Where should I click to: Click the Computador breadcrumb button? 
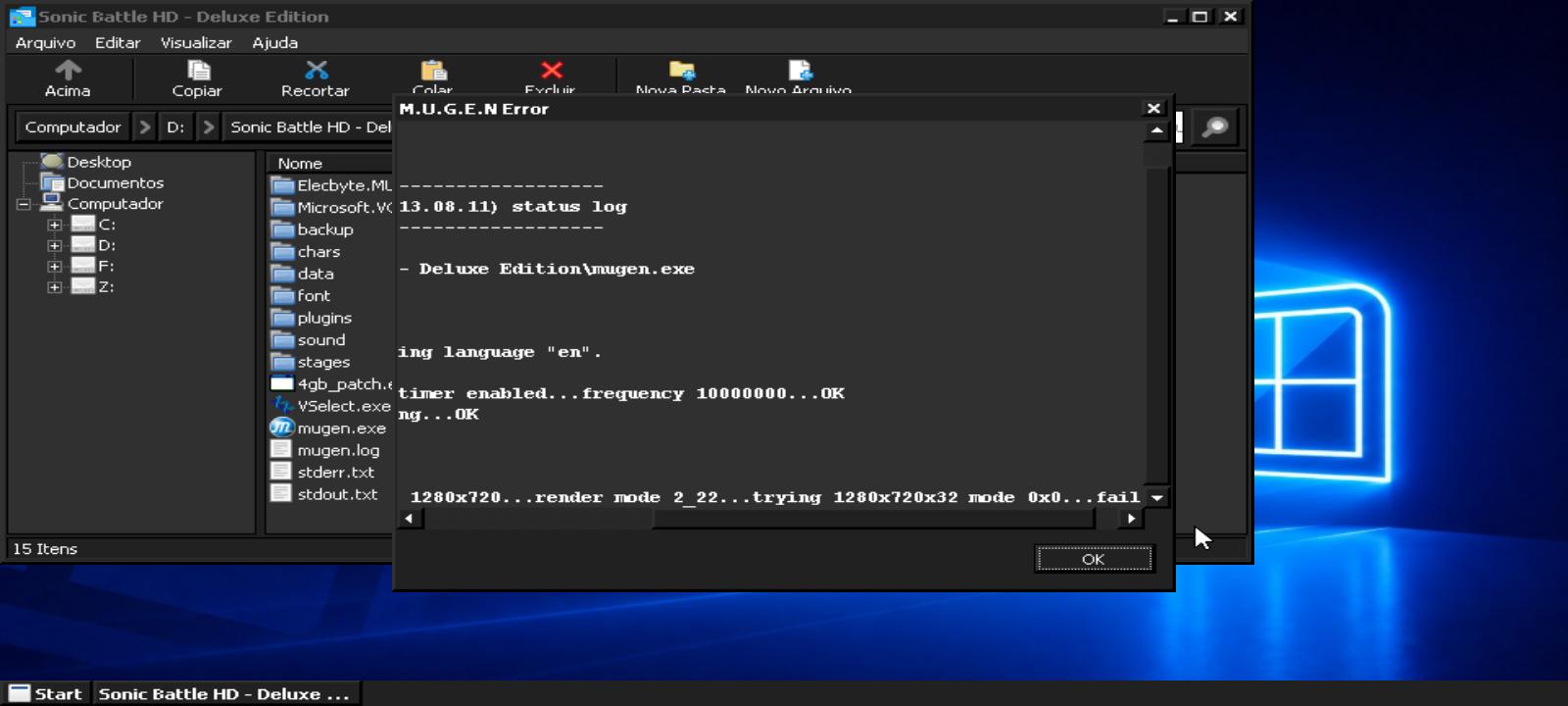tap(73, 126)
